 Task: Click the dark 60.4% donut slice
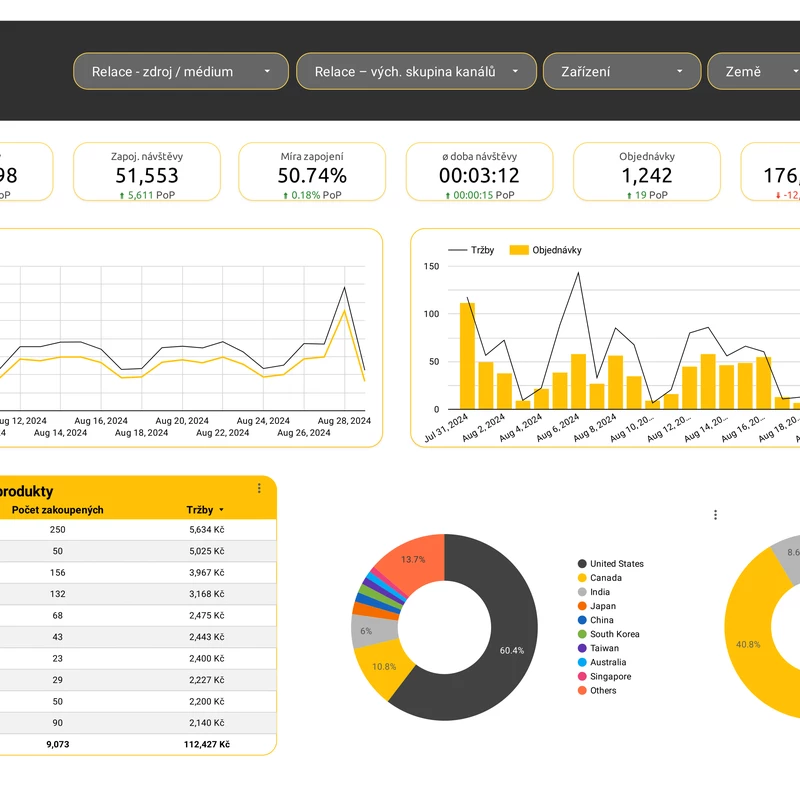click(x=510, y=651)
